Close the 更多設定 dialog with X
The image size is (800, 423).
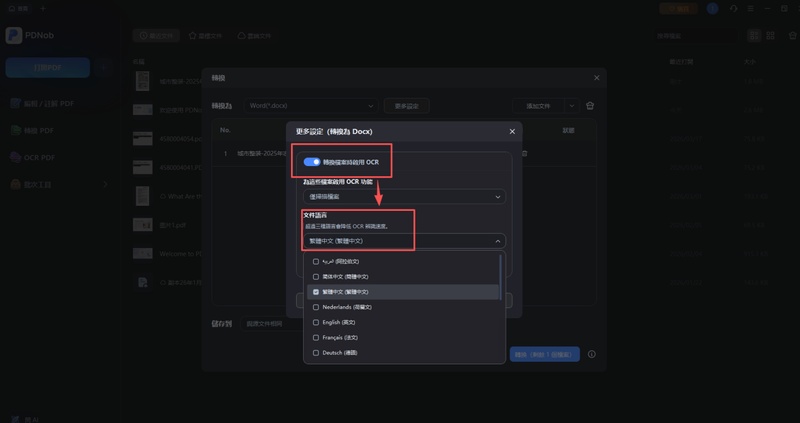coord(512,131)
